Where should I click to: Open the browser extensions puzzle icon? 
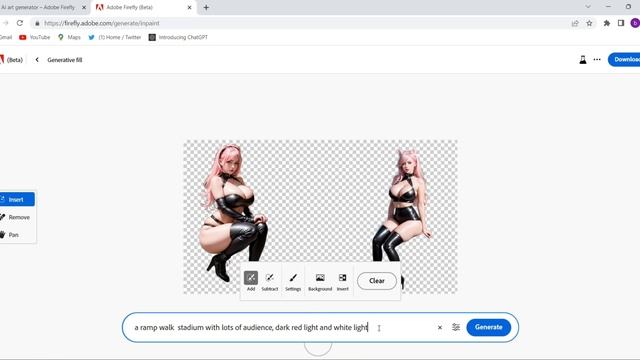pos(607,23)
